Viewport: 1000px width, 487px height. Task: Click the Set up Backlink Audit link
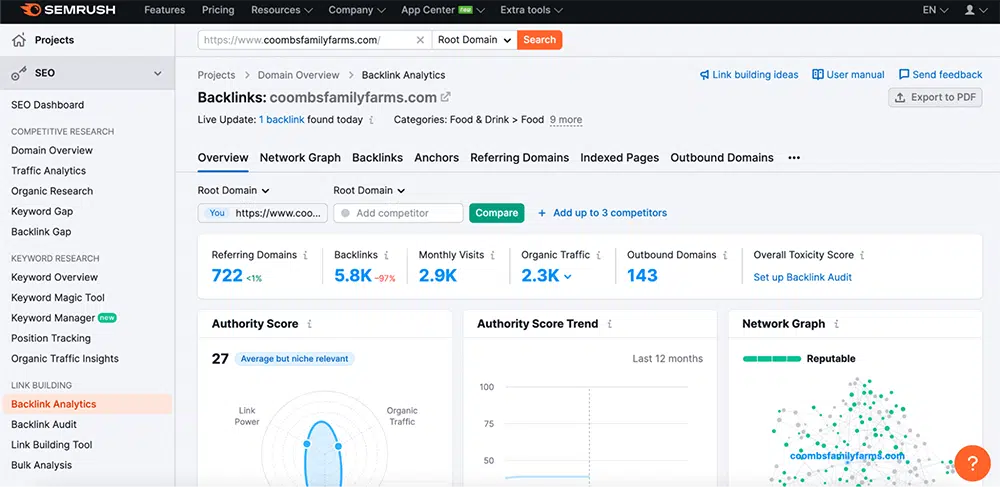(802, 277)
